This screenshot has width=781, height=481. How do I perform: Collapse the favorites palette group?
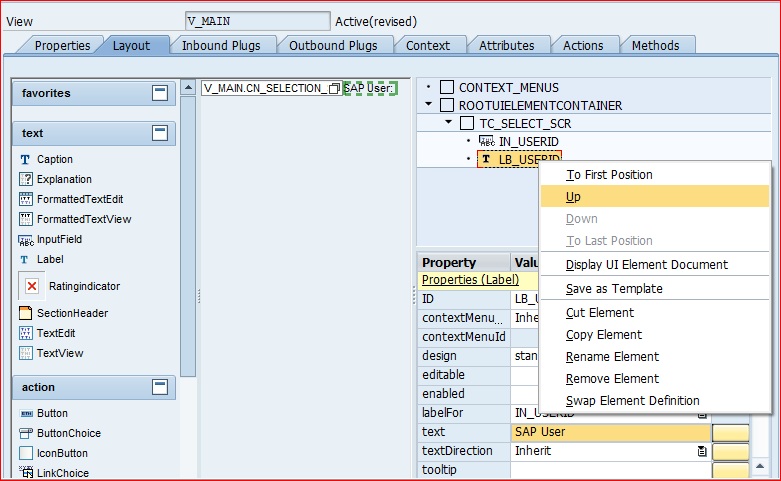[x=160, y=93]
